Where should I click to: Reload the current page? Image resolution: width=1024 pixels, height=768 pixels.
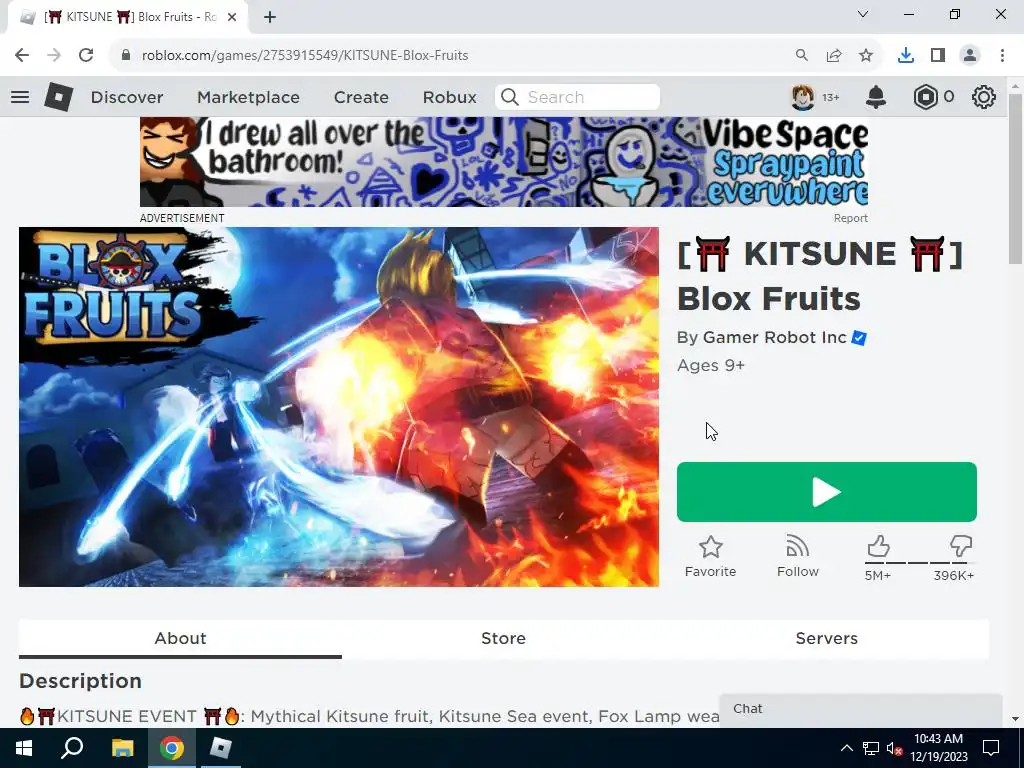point(86,55)
